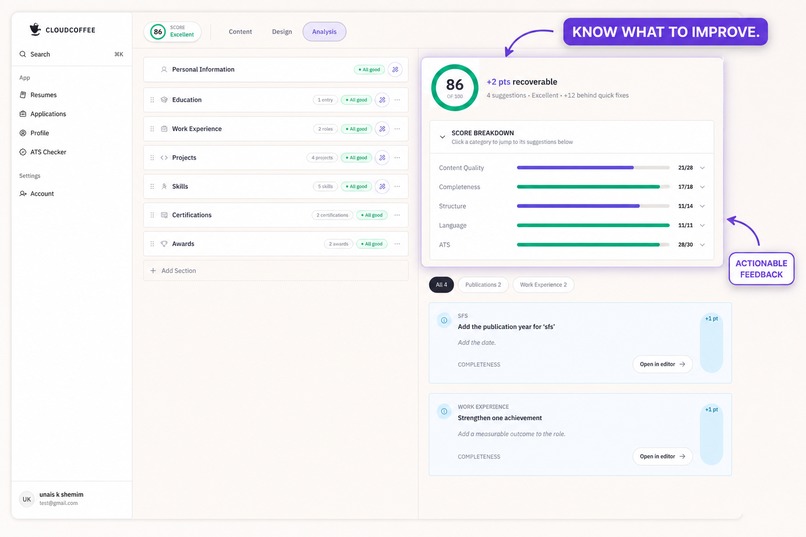Click the Completeness progress bar
The image size is (806, 537).
pos(593,187)
